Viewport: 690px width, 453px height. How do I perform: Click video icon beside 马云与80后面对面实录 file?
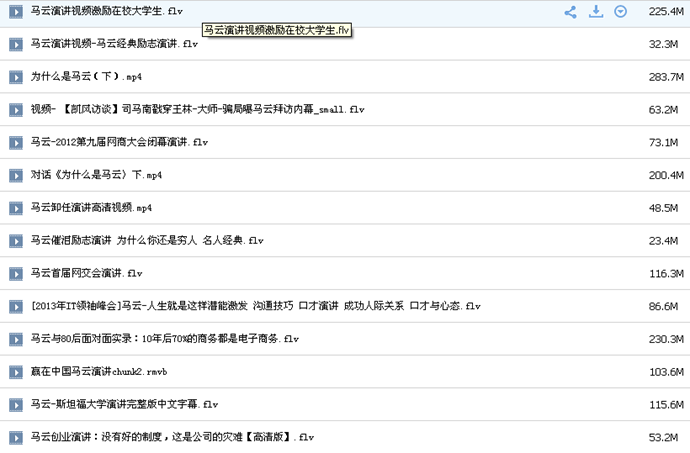[x=16, y=339]
